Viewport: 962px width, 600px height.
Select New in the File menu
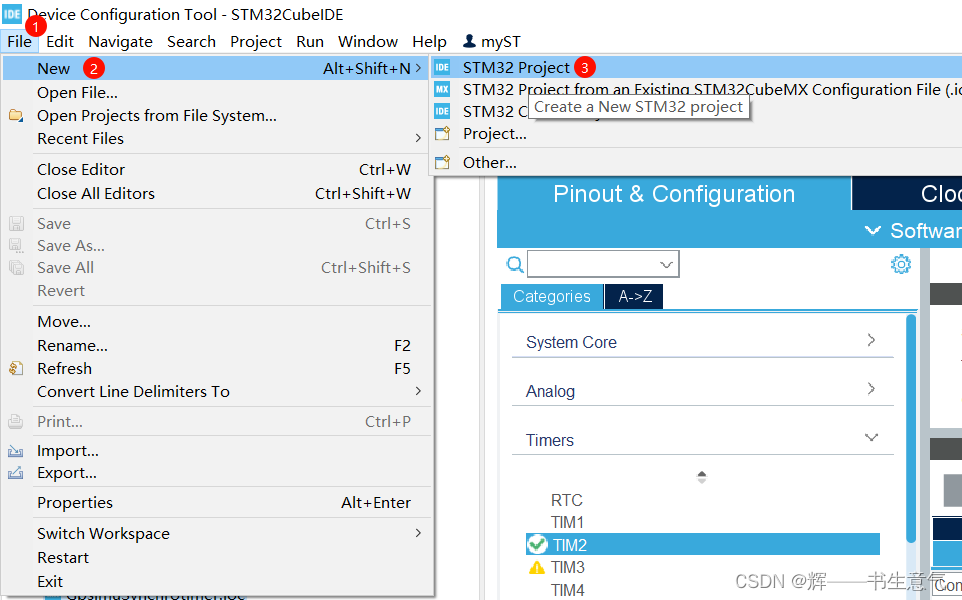click(217, 69)
